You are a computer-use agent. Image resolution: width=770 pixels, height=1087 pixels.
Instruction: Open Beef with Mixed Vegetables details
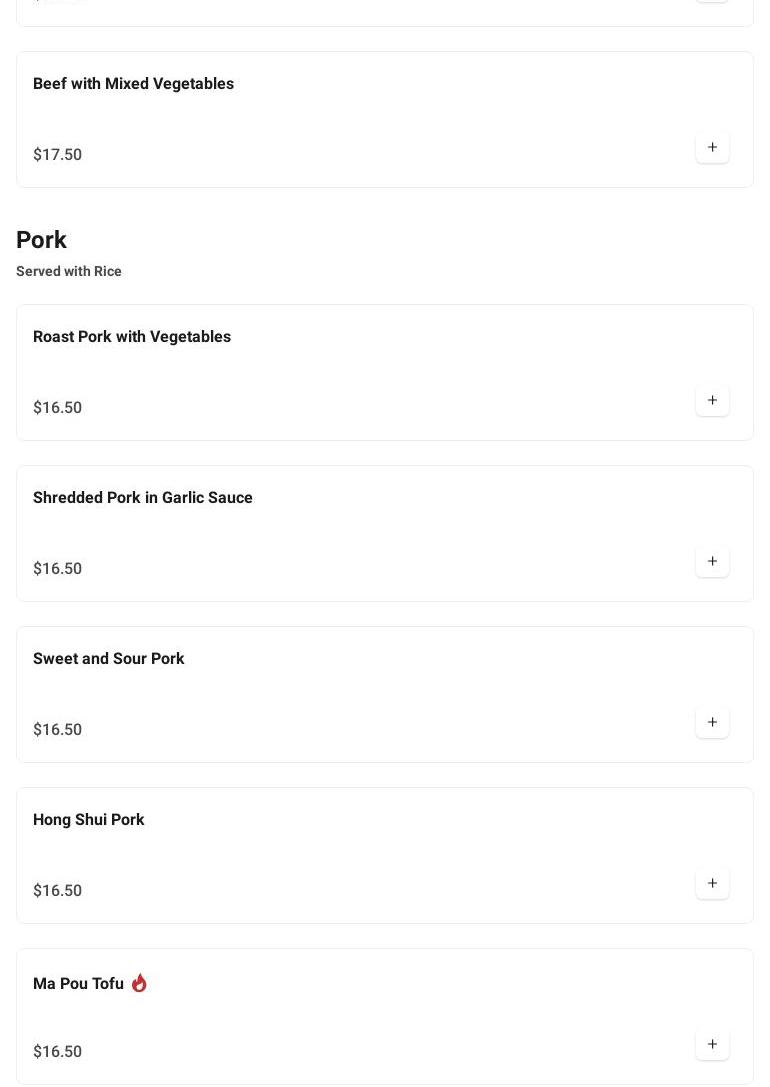(133, 84)
